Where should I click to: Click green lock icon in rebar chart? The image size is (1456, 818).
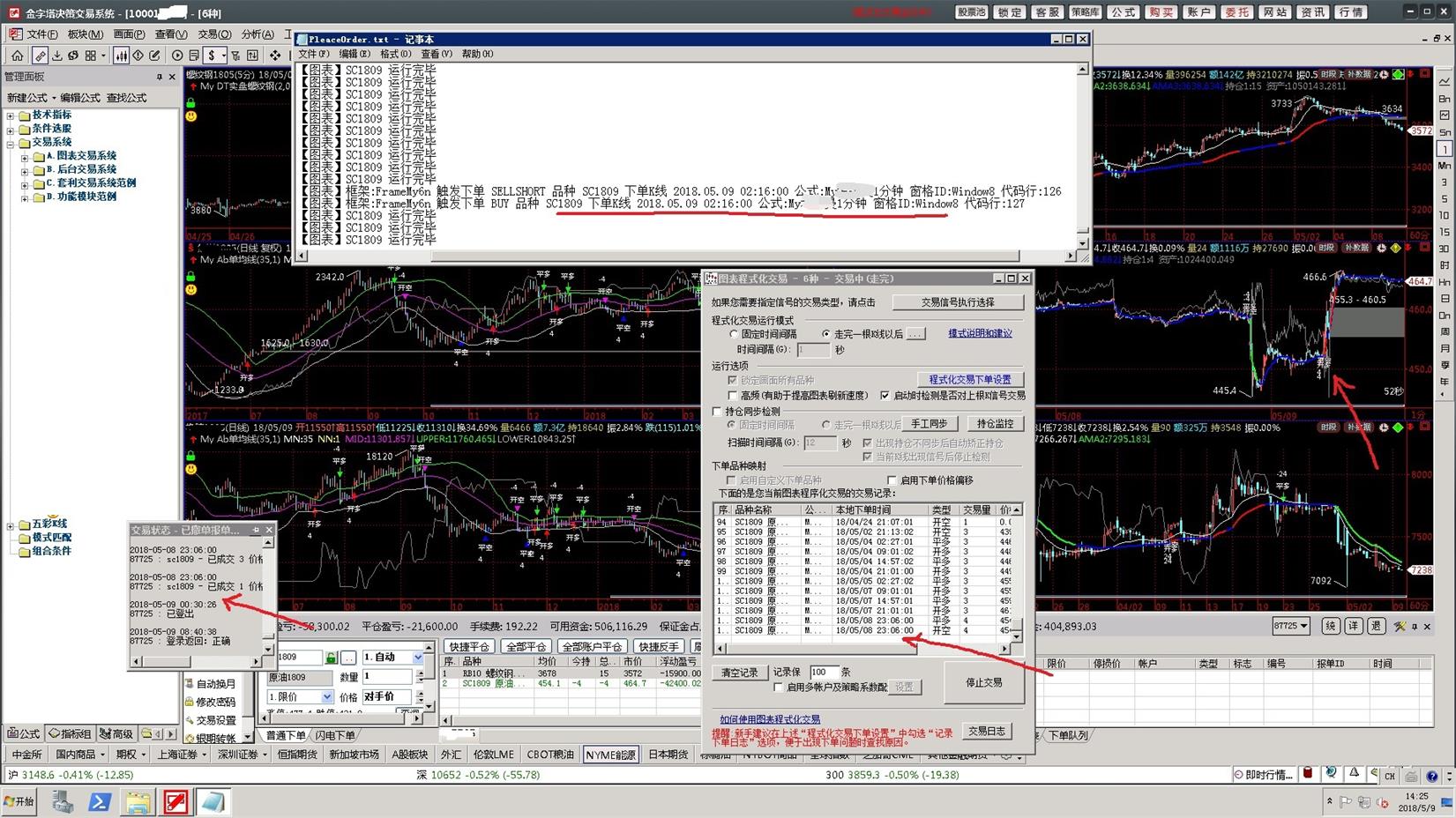(x=190, y=102)
